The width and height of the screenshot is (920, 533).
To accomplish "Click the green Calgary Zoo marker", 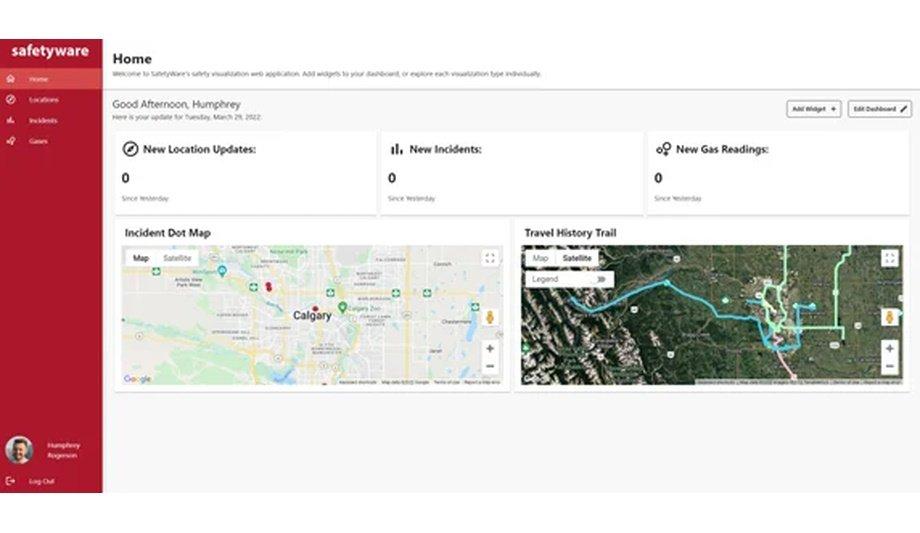I will point(343,307).
